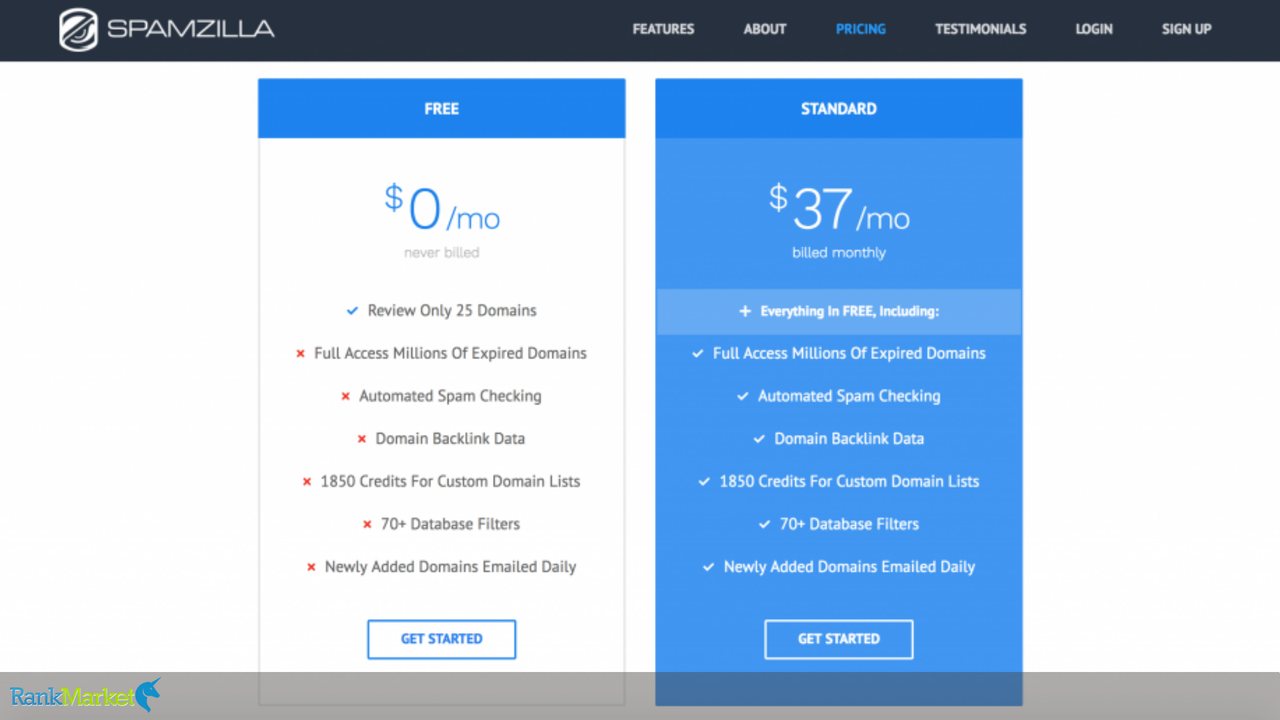The width and height of the screenshot is (1280, 720).
Task: Open the Features menu item
Action: point(663,29)
